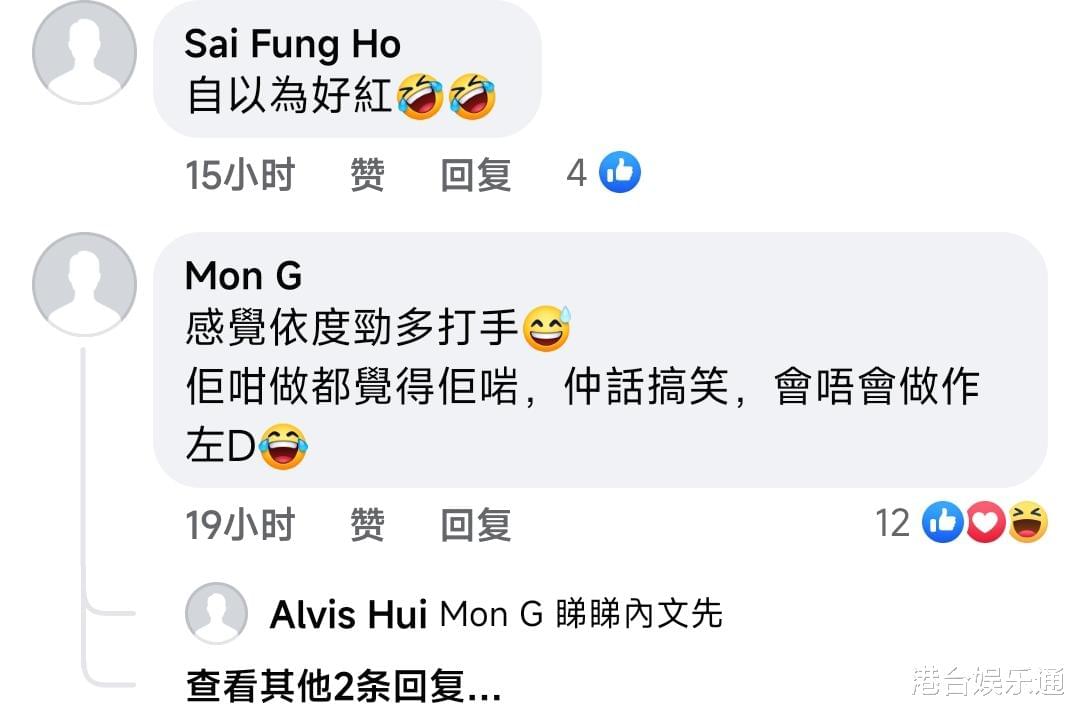Screen dimensions: 1080x716
Task: Click the thumbs-up reaction icon beside 4
Action: coord(620,172)
